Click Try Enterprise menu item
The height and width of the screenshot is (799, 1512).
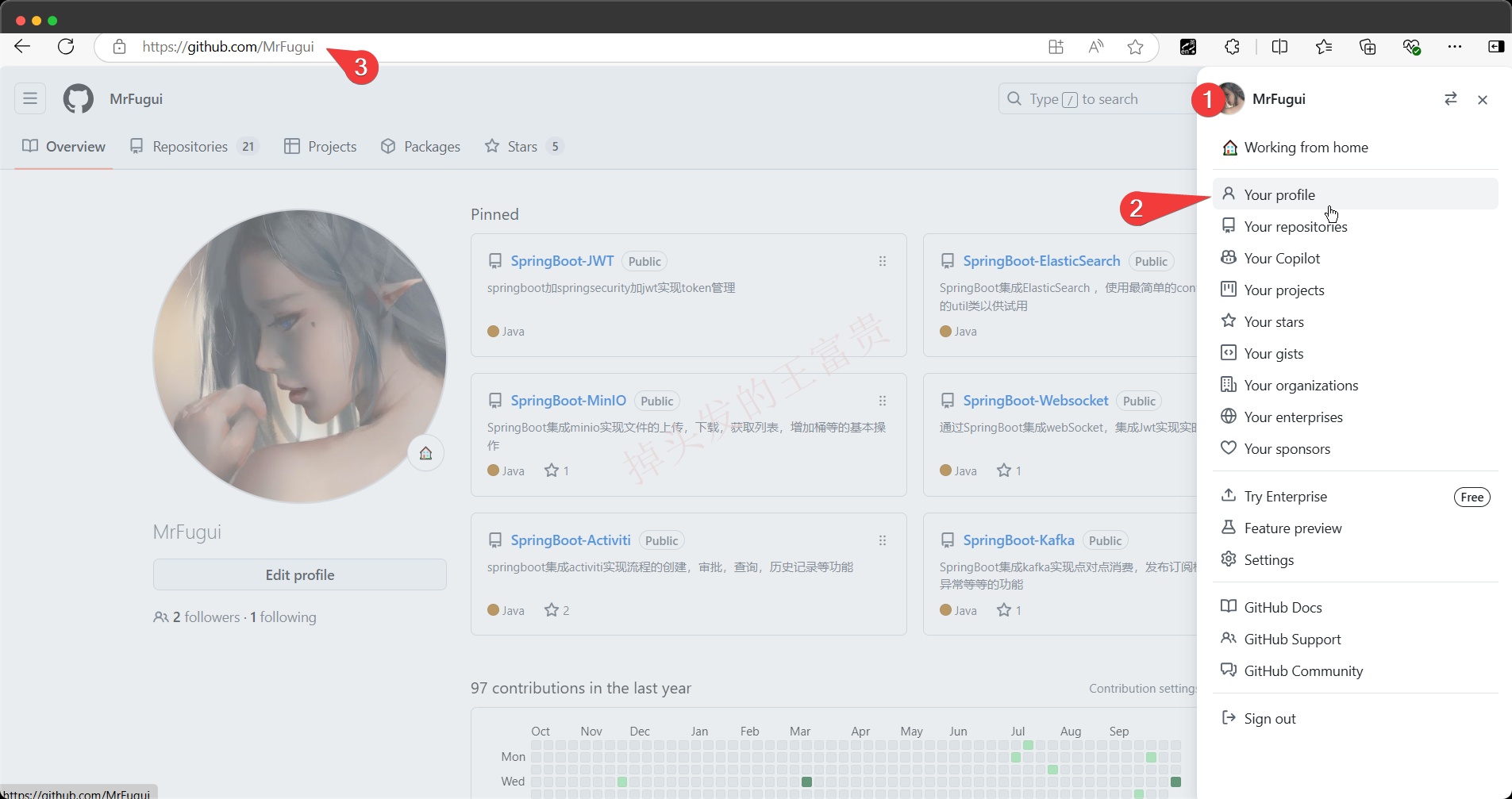point(1355,496)
